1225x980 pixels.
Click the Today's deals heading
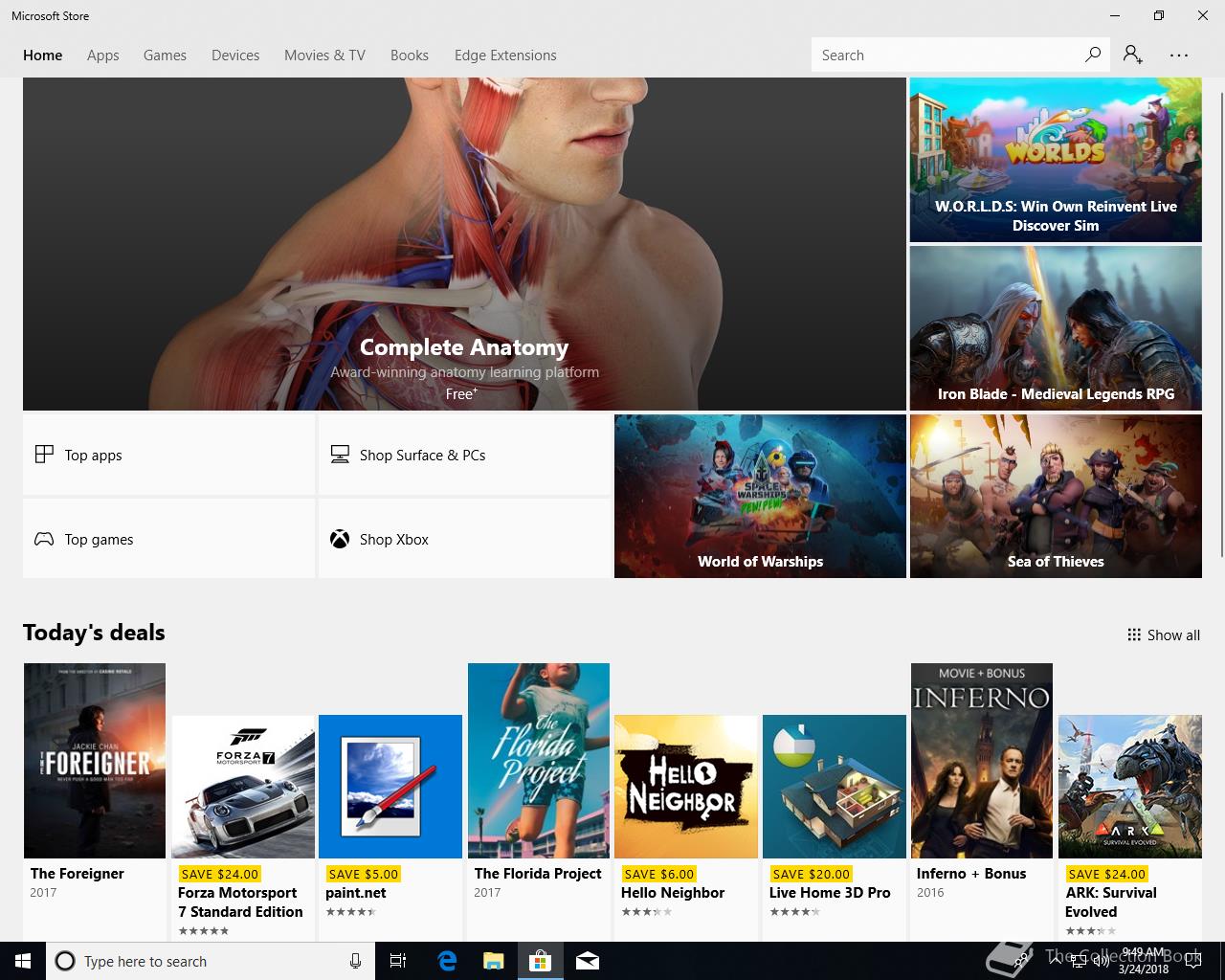pos(94,633)
